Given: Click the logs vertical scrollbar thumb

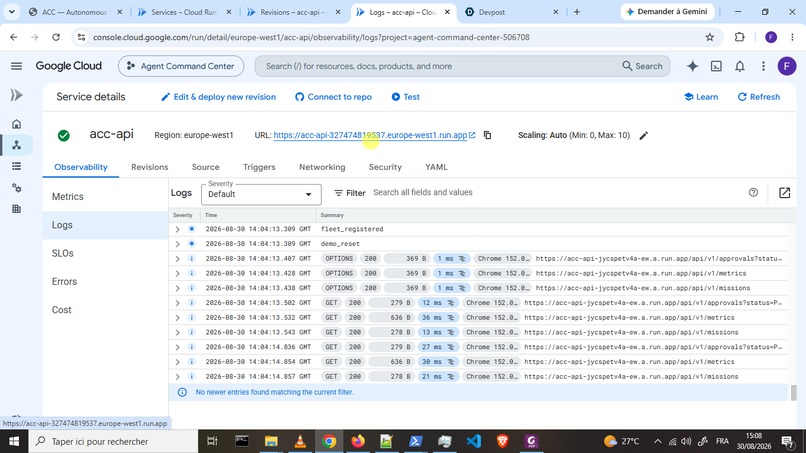Looking at the screenshot, I should (x=794, y=392).
